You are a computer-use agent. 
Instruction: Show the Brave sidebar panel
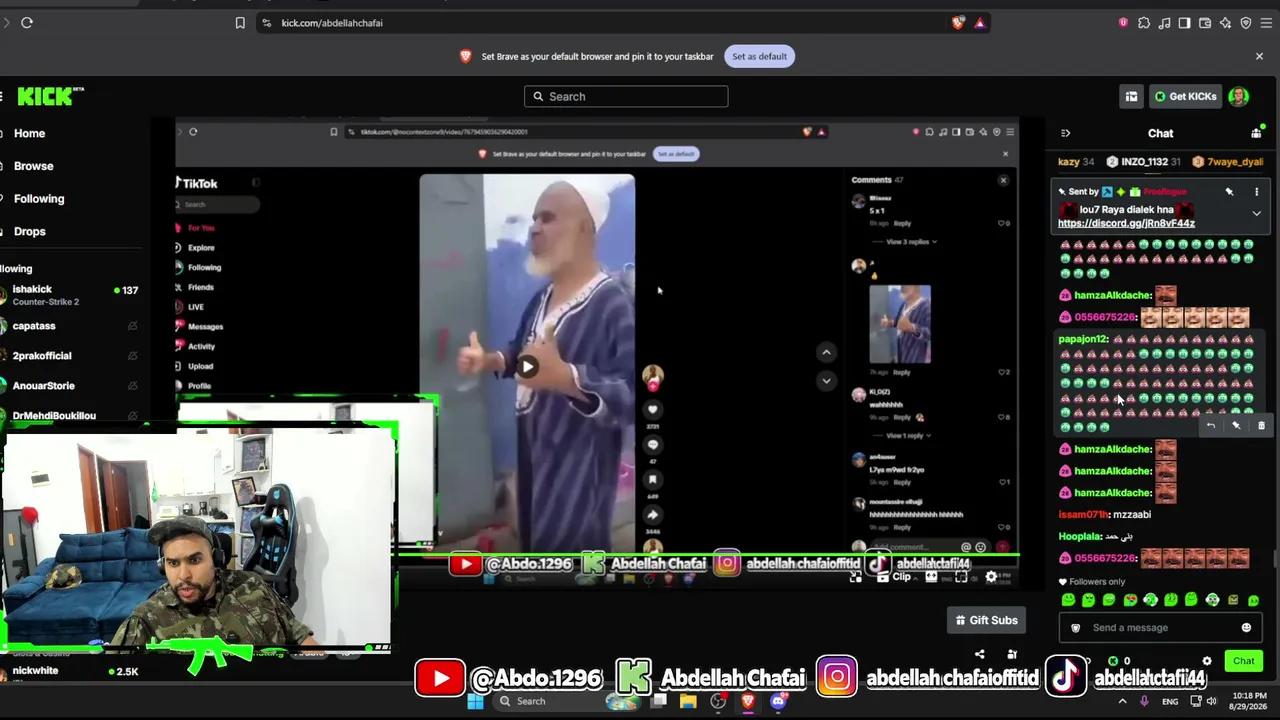[x=1185, y=23]
